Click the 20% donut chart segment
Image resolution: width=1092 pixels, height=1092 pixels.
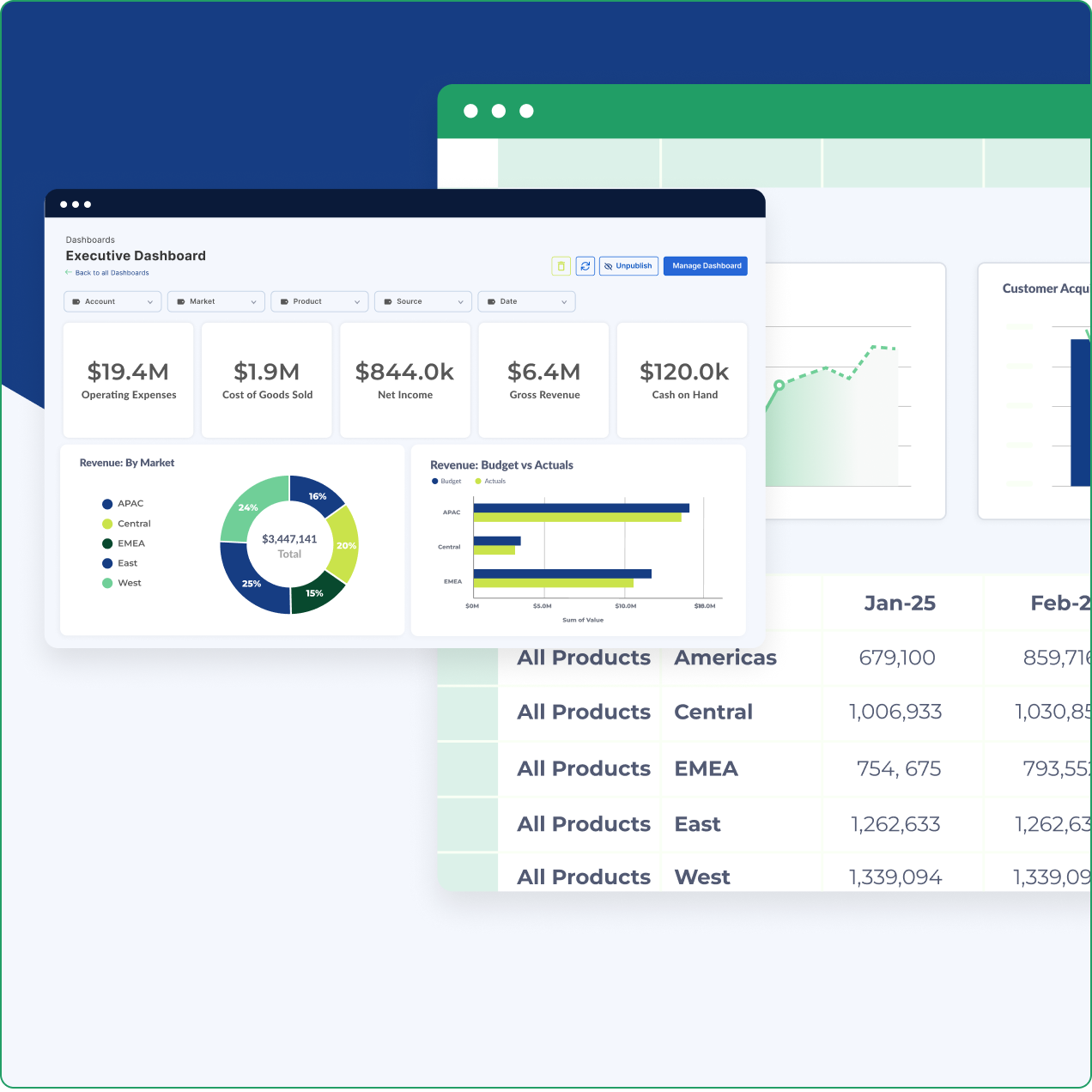tap(344, 546)
